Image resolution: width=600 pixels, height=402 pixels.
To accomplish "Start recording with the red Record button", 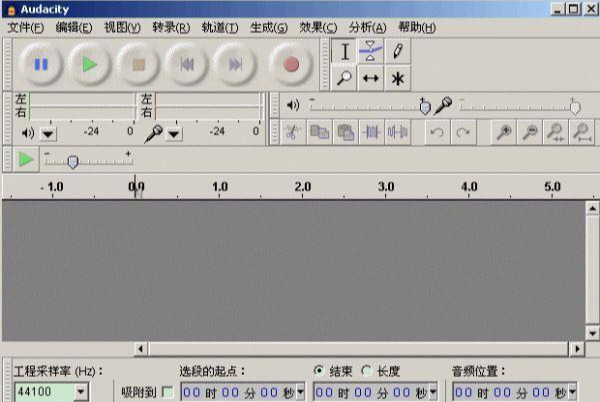I will point(291,64).
